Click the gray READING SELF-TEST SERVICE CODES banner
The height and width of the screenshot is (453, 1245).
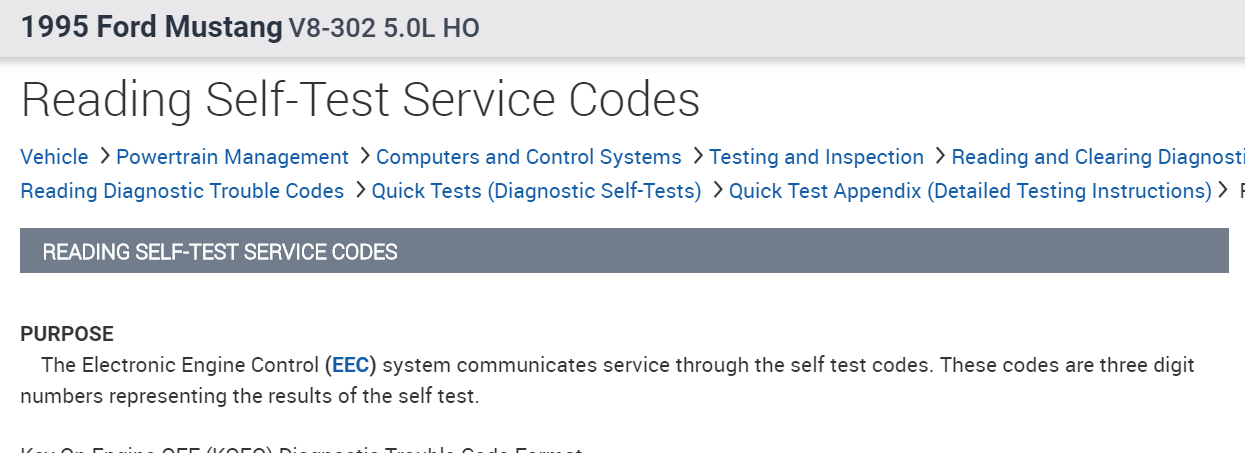pos(624,251)
